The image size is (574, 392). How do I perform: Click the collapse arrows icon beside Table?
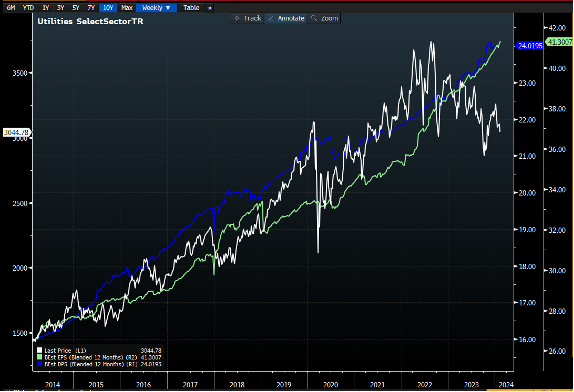pyautogui.click(x=210, y=8)
